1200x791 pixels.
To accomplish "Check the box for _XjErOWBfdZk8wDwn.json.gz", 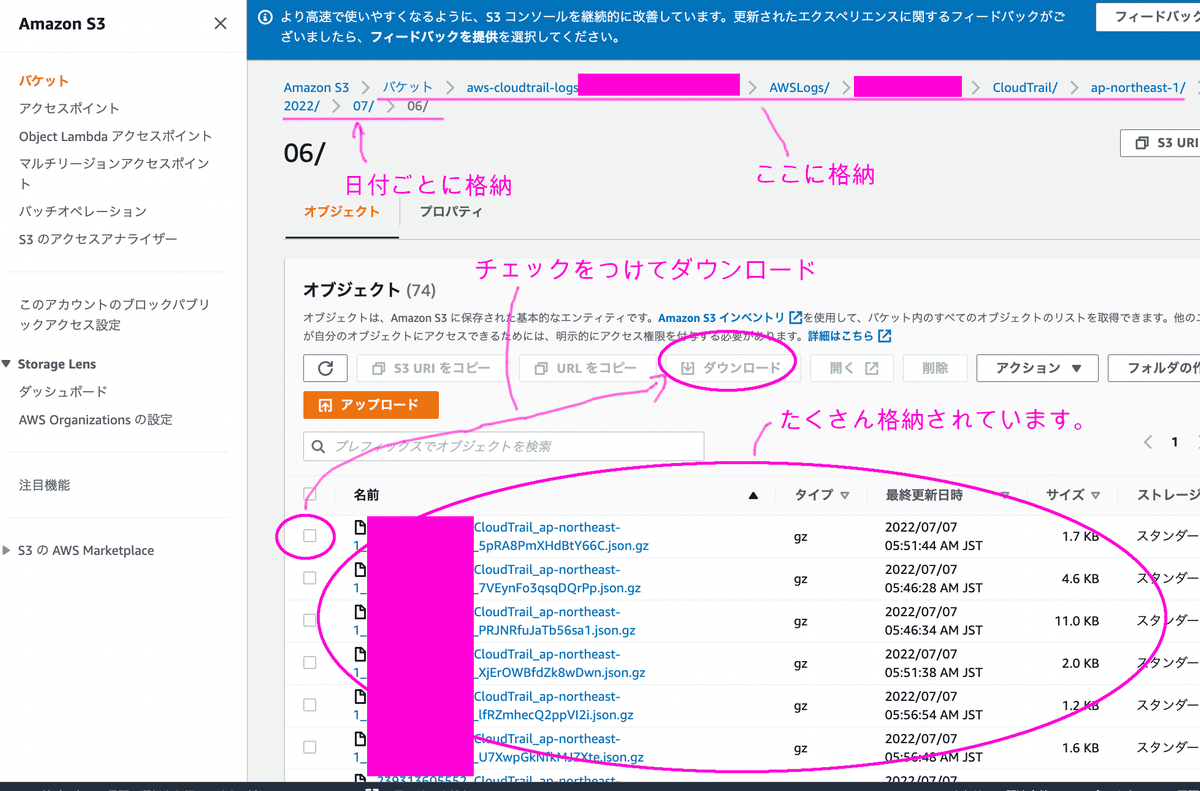I will pyautogui.click(x=310, y=662).
